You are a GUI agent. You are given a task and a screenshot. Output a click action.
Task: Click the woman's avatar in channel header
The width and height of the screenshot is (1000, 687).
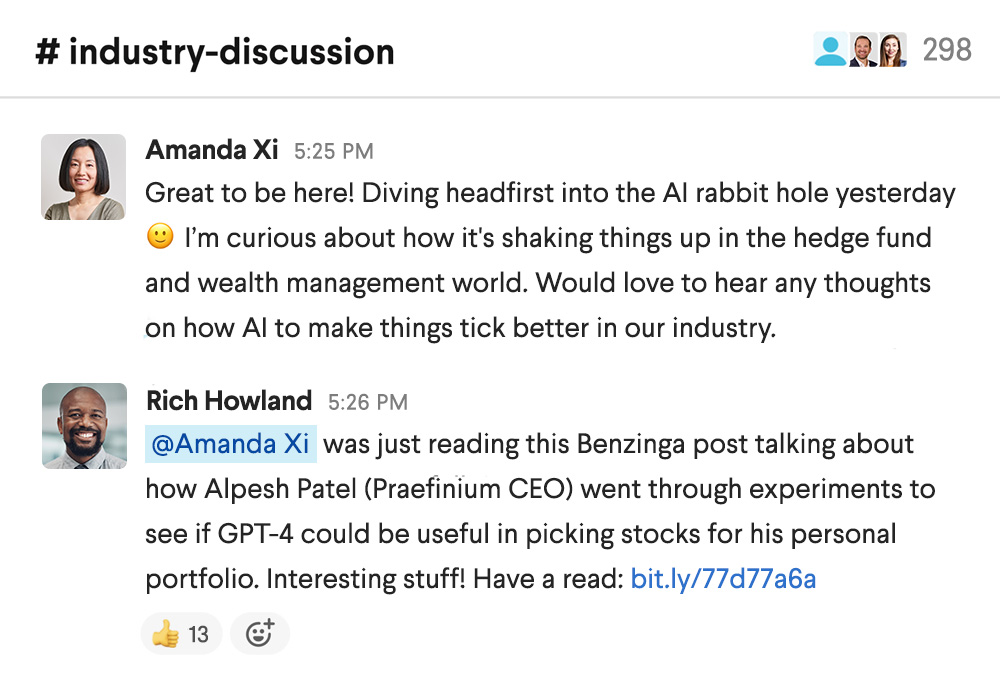click(x=892, y=50)
